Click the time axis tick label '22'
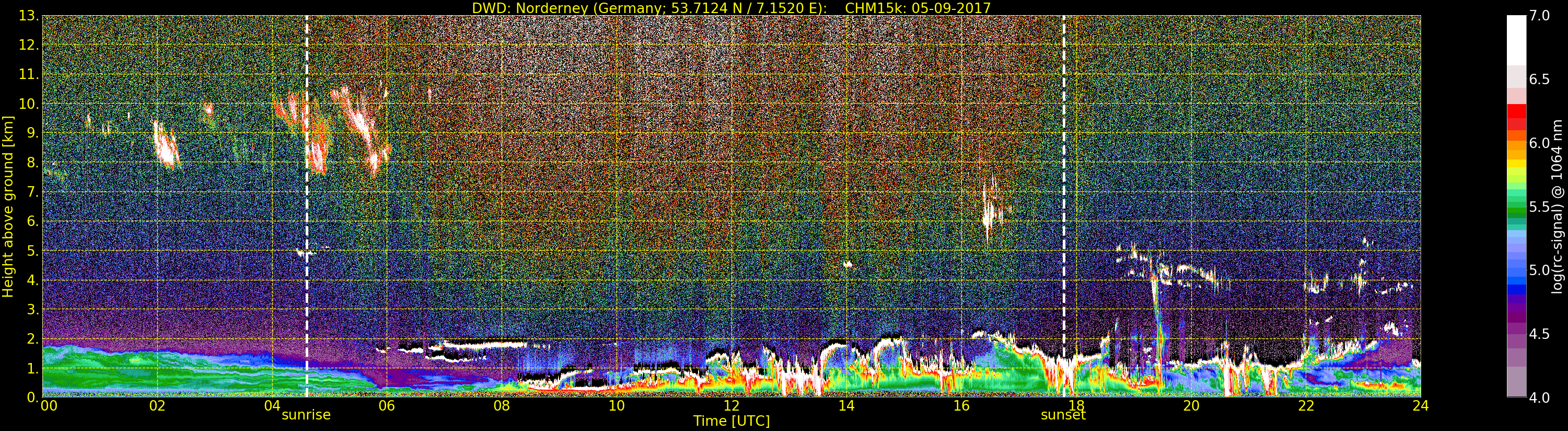Image resolution: width=1568 pixels, height=431 pixels. 1306,406
